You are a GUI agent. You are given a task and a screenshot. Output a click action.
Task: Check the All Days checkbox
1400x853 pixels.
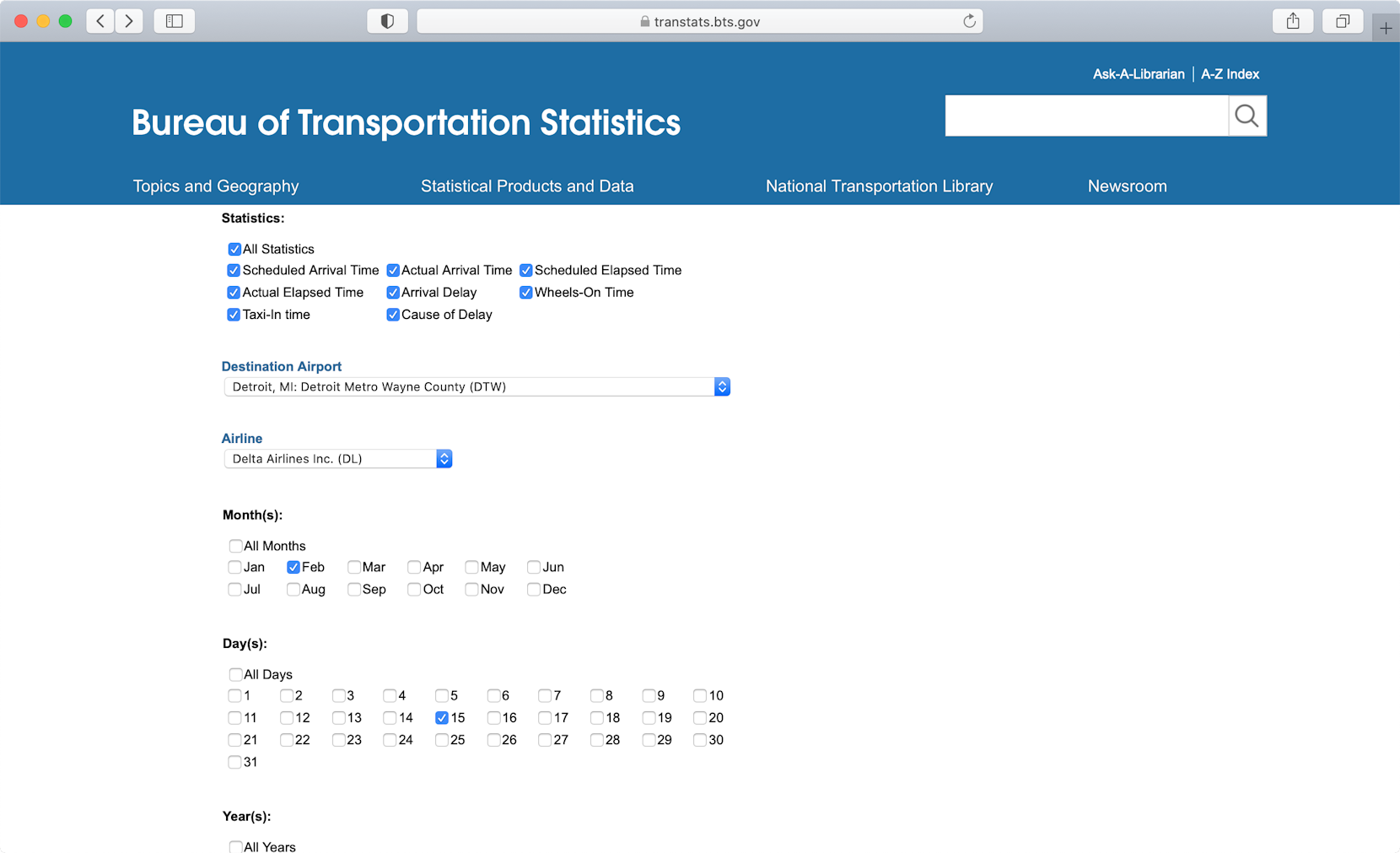(235, 674)
